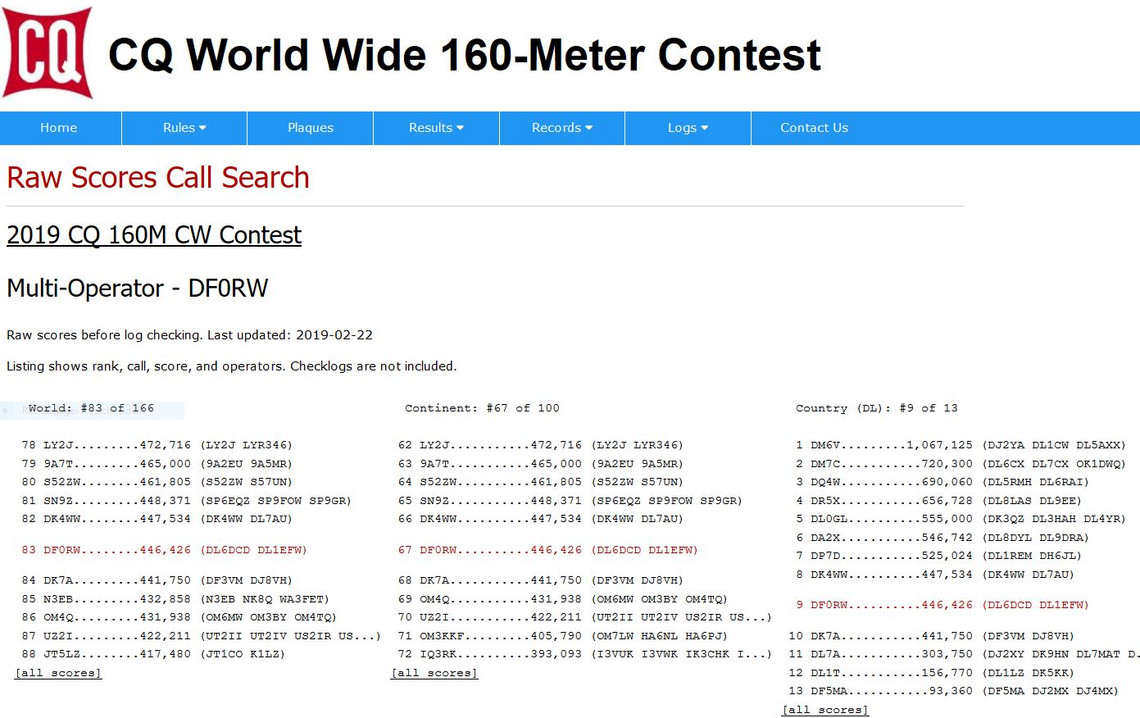Click Country rank 5 DL0GL row
Image resolution: width=1140 pixels, height=718 pixels.
tap(960, 519)
